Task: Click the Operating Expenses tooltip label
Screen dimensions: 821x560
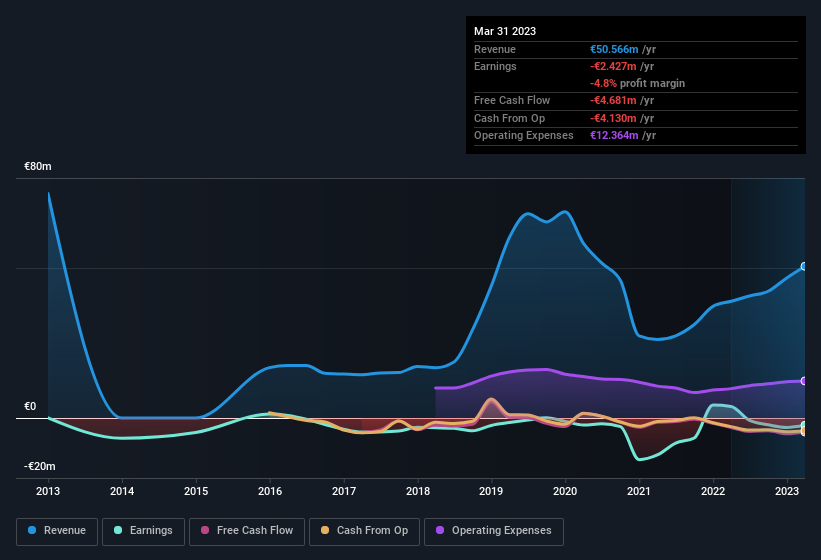Action: 524,136
